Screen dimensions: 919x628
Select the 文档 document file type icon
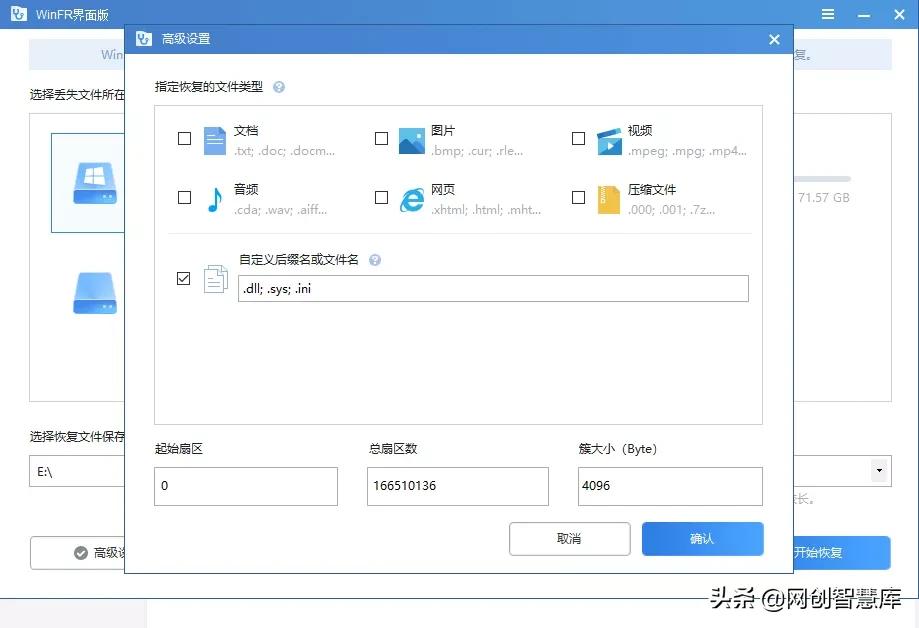tap(214, 141)
